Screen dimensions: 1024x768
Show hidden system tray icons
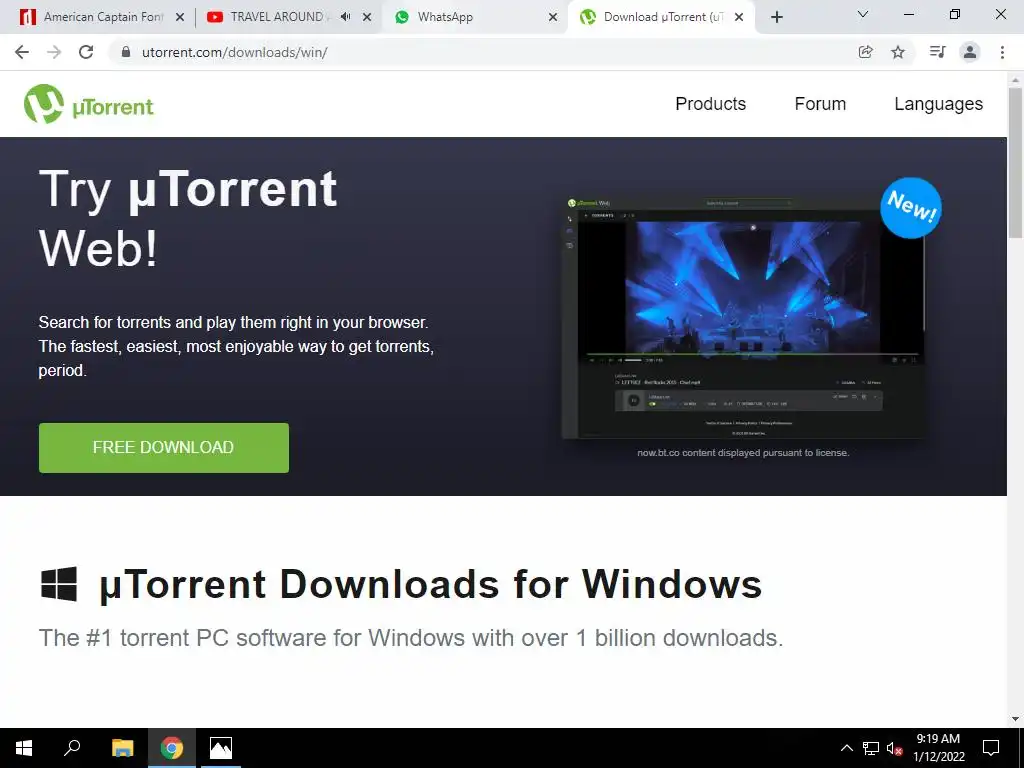(x=846, y=748)
